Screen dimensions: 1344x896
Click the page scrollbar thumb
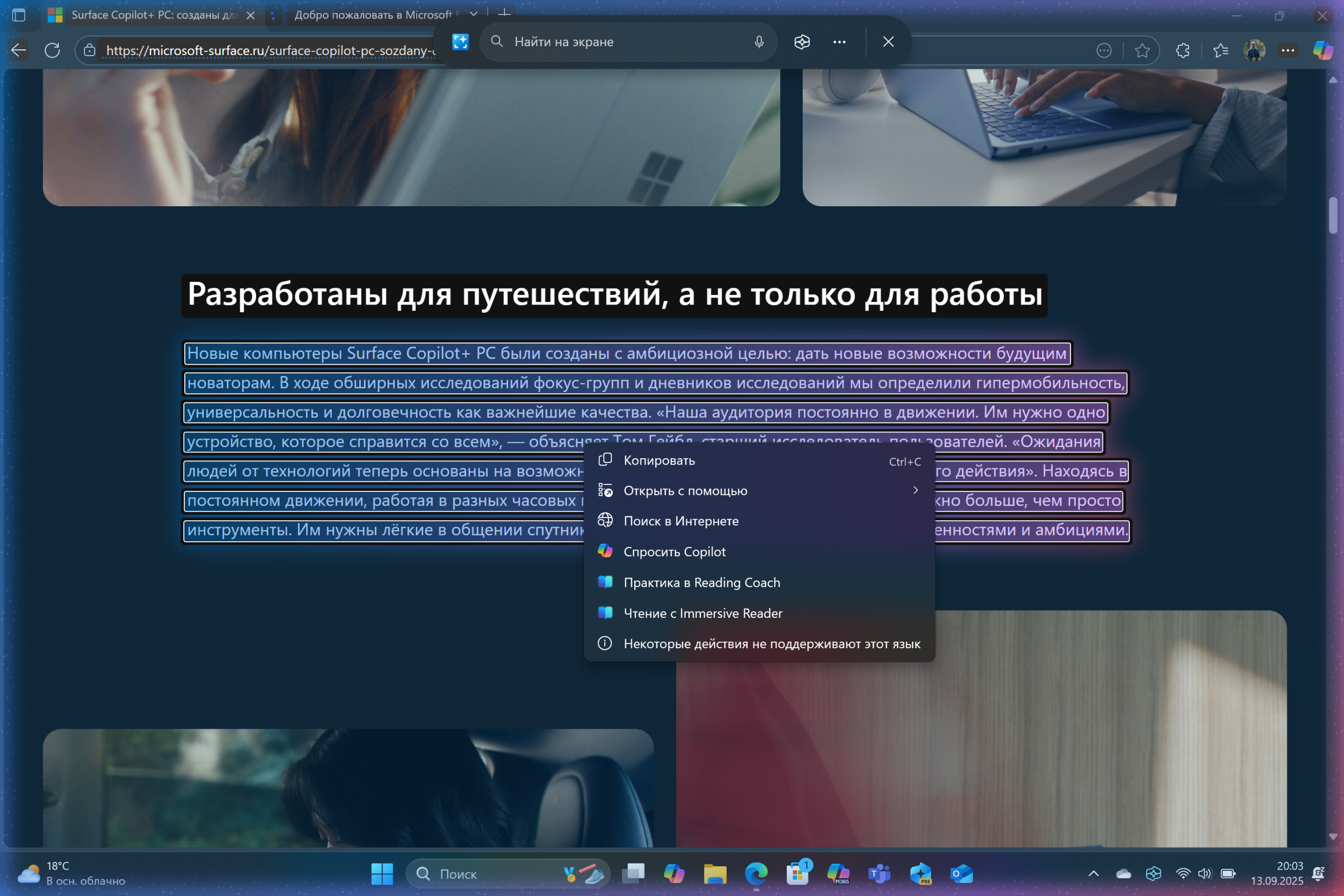[1333, 215]
